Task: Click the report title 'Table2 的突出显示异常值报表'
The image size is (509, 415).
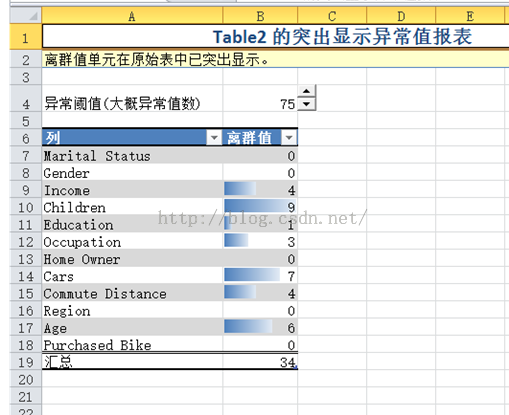Action: (342, 37)
